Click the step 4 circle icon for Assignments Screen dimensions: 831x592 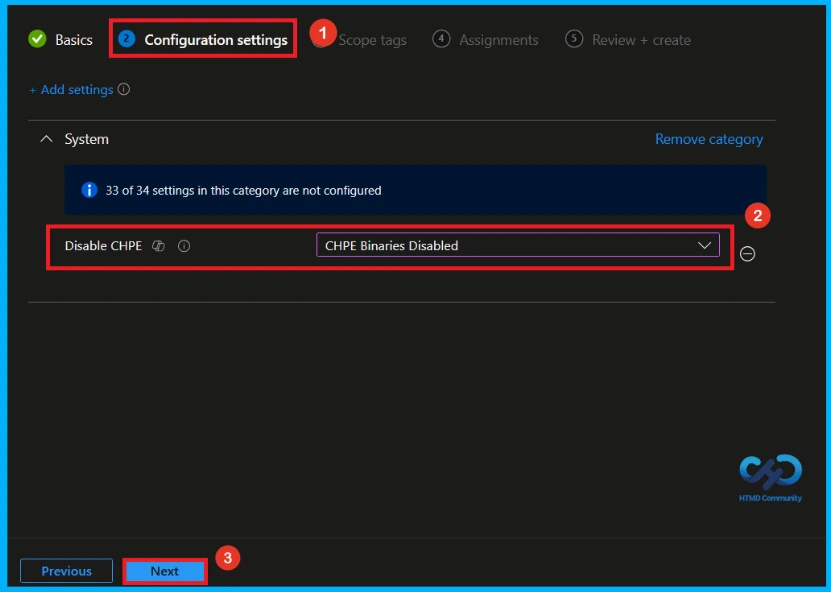pyautogui.click(x=441, y=39)
